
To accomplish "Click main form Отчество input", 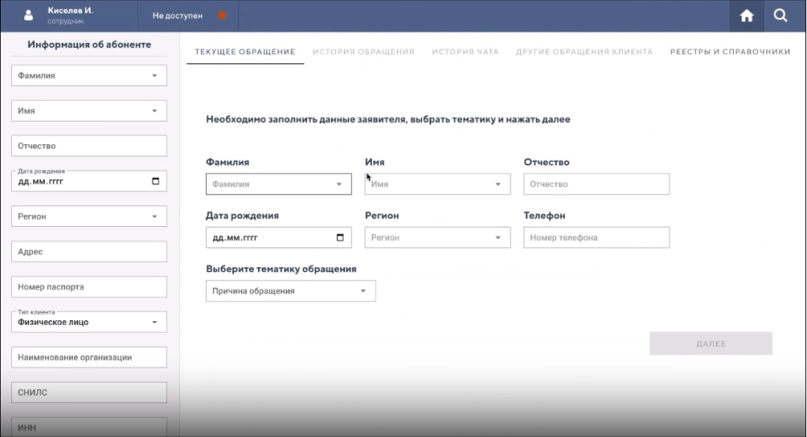I will click(x=597, y=184).
